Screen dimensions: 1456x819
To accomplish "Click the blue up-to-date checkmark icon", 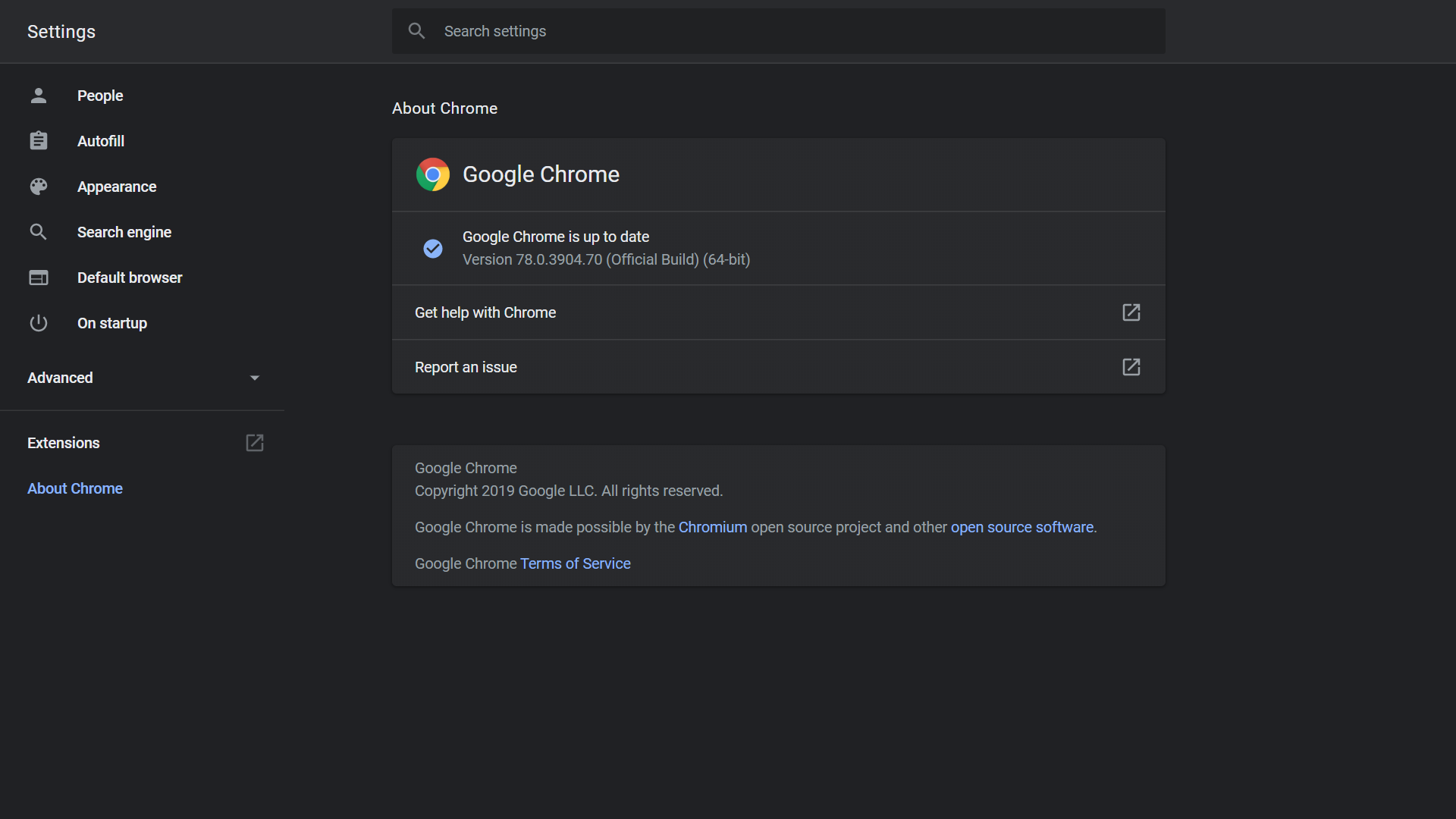I will coord(433,248).
